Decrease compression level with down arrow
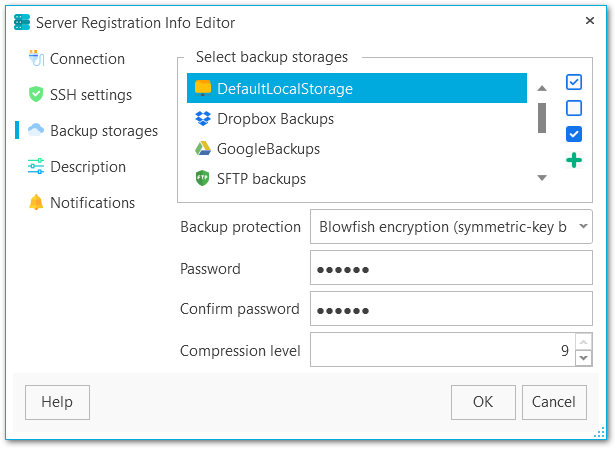This screenshot has height=449, width=616. (583, 357)
